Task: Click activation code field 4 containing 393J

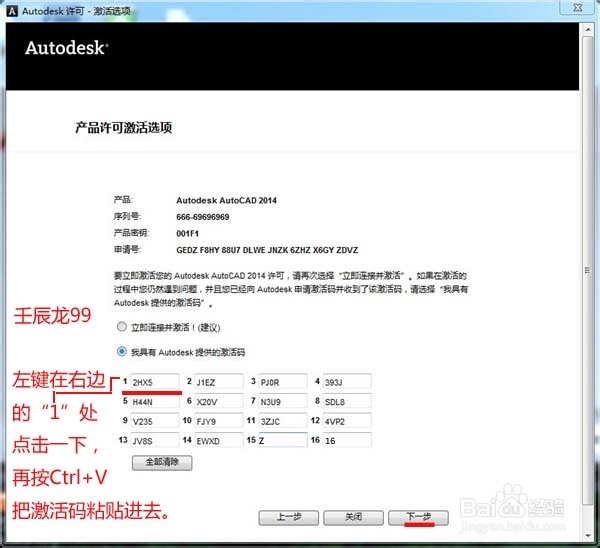Action: [x=347, y=382]
